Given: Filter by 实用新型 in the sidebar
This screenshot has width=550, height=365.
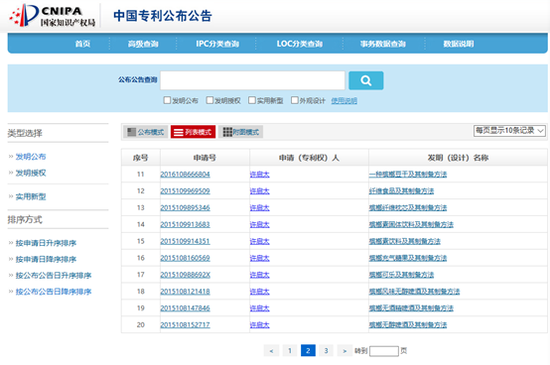Looking at the screenshot, I should [31, 197].
